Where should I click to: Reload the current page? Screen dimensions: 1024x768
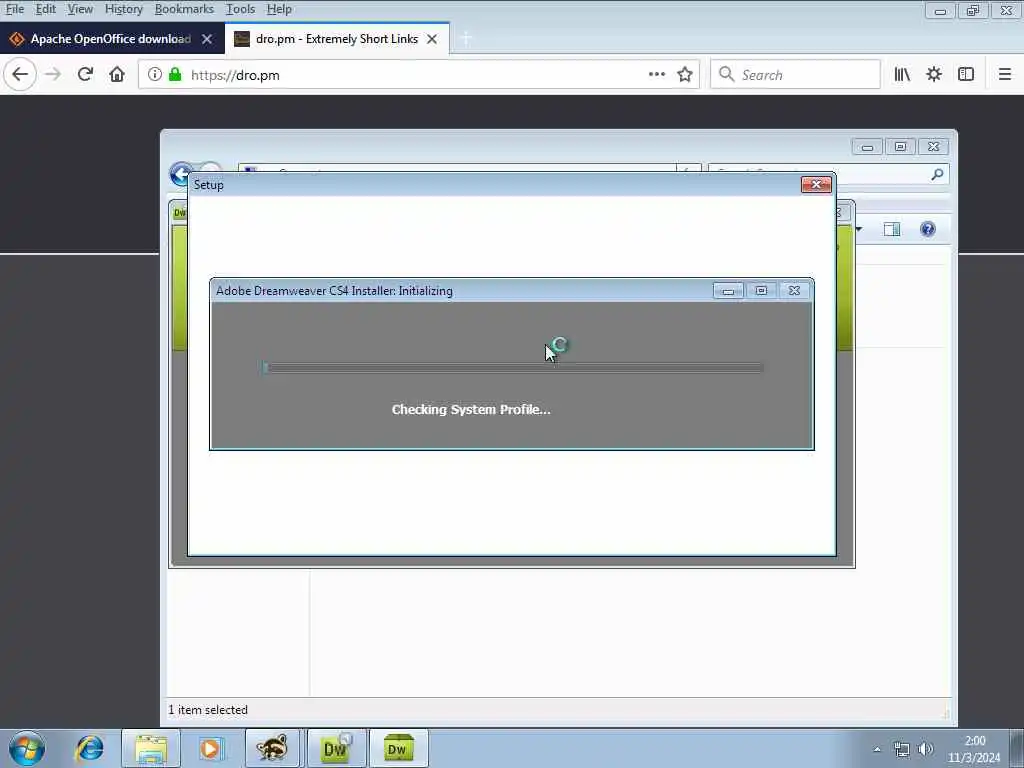[x=85, y=74]
